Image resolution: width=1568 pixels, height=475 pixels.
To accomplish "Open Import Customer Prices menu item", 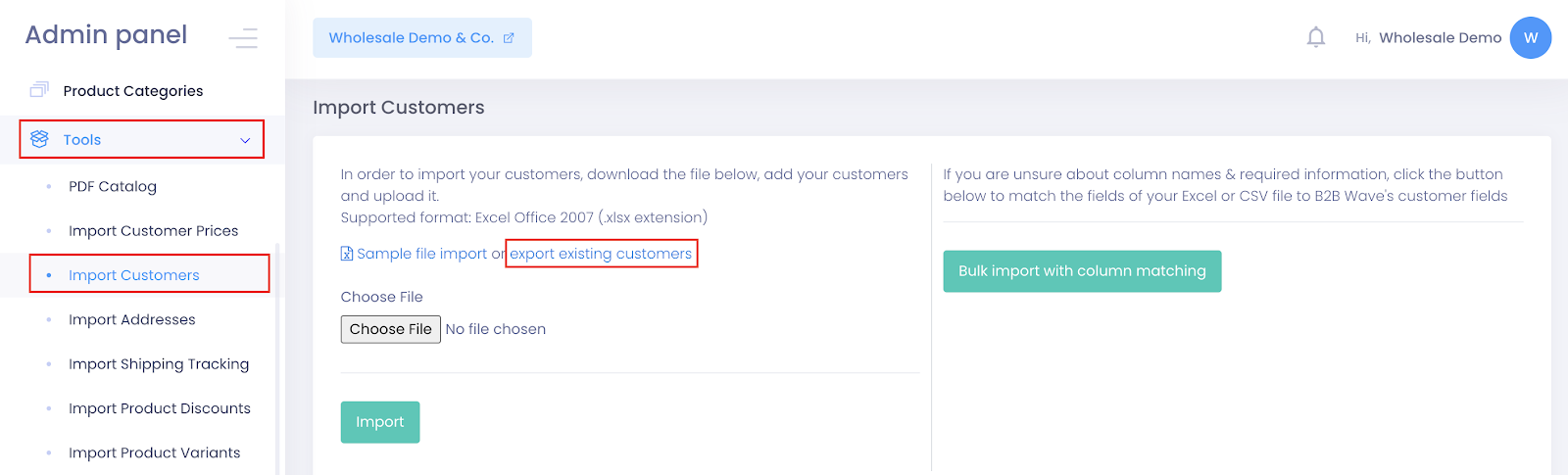I will pos(153,231).
